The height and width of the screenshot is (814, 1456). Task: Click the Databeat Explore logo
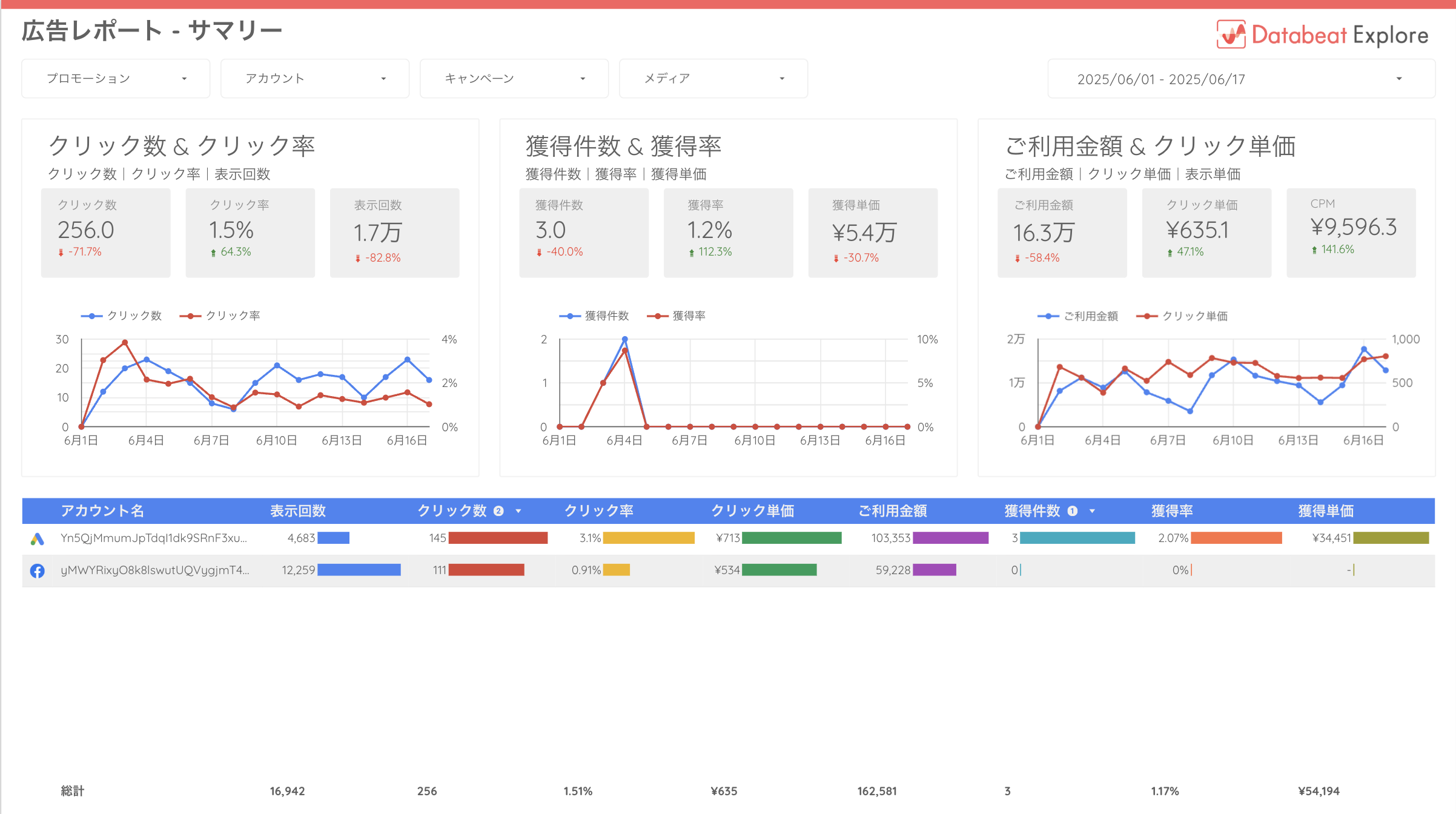pos(1322,35)
